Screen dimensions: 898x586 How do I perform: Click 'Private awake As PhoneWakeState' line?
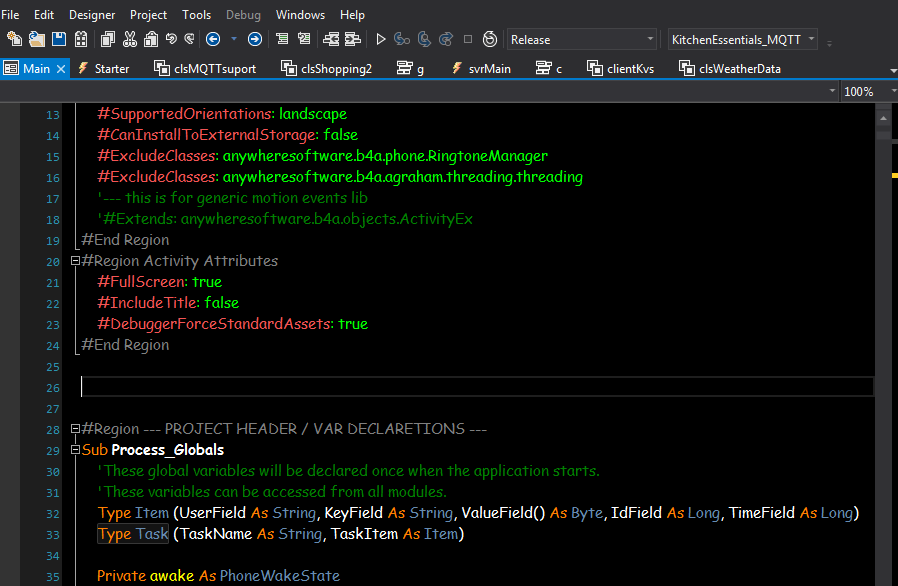click(218, 576)
